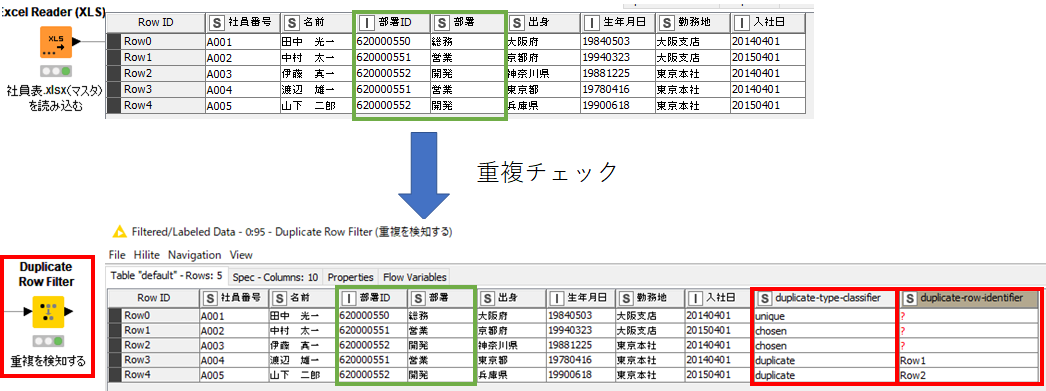
Task: Click 19900618 in the upper table
Action: coord(618,105)
